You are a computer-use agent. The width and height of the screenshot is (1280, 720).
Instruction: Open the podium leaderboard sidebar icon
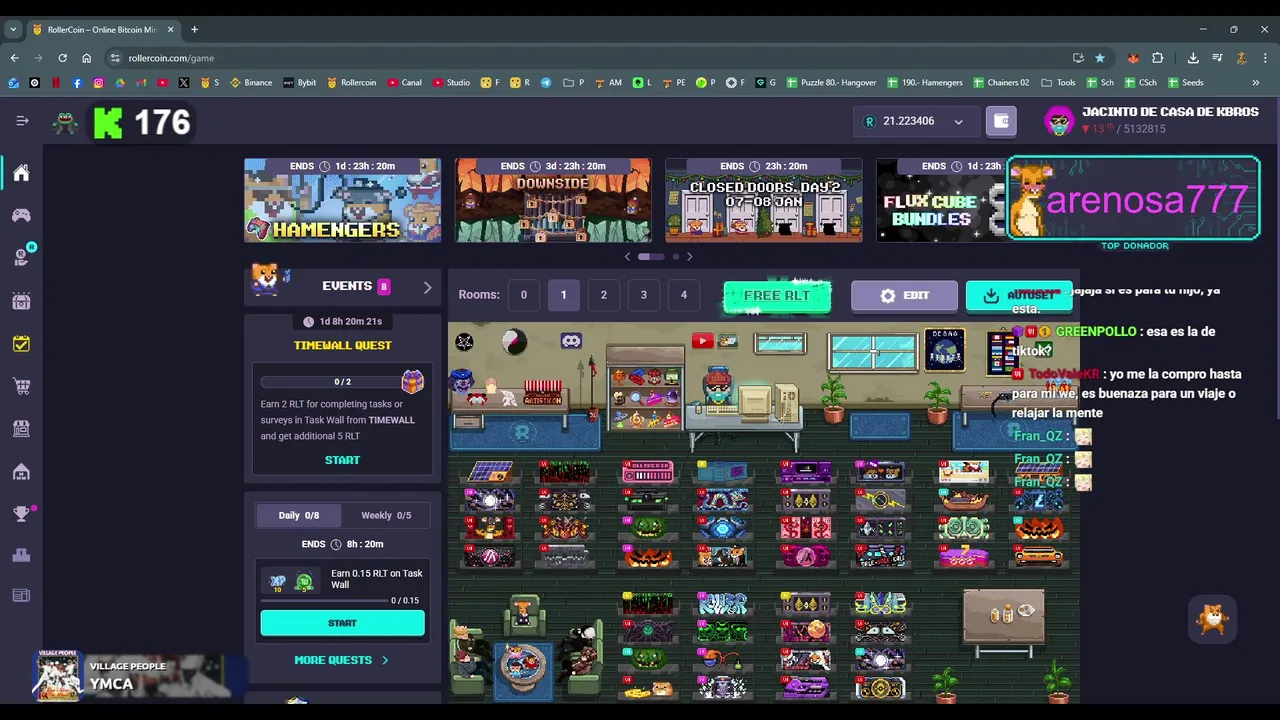21,555
